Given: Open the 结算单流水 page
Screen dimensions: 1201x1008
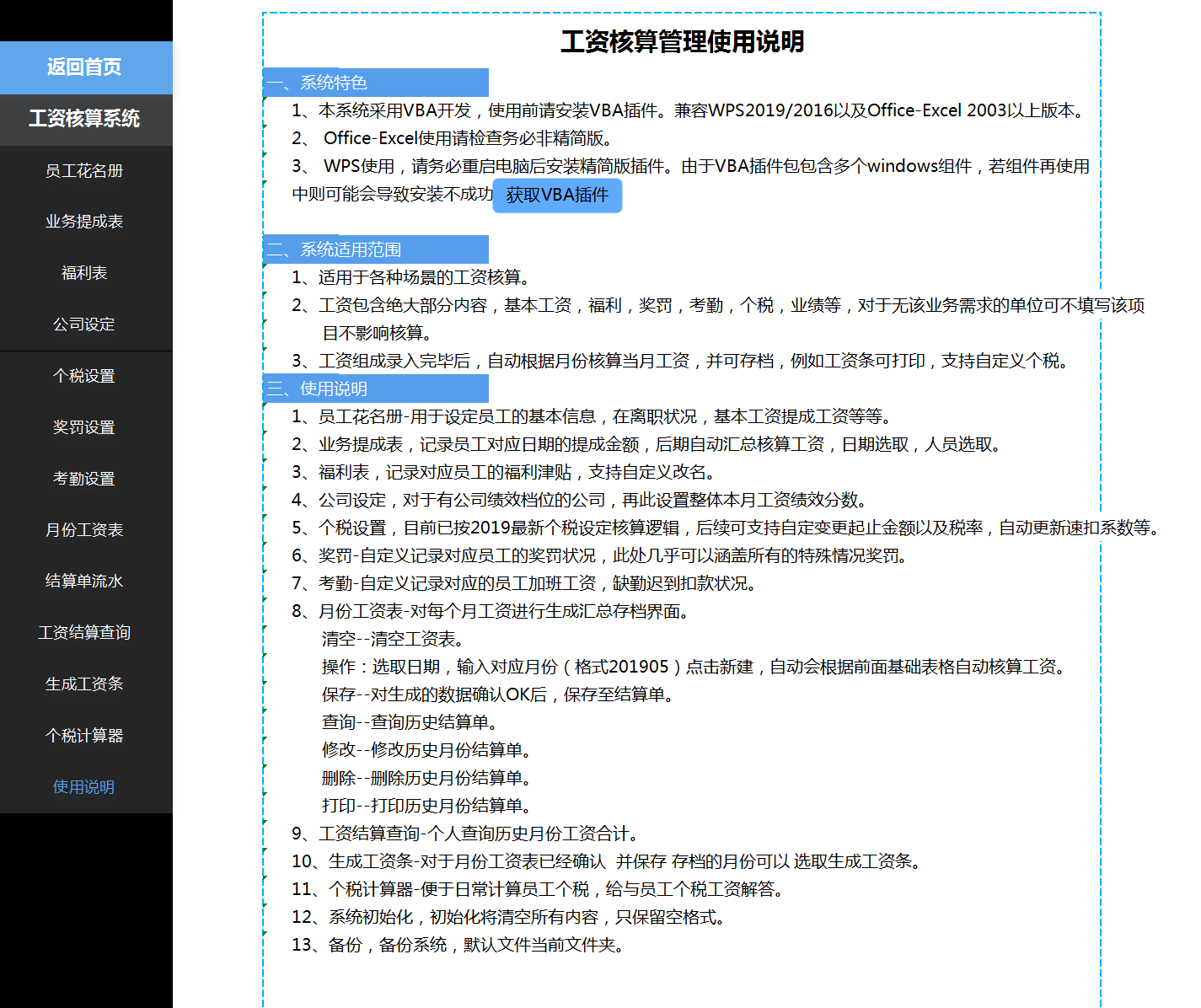Looking at the screenshot, I should point(84,581).
